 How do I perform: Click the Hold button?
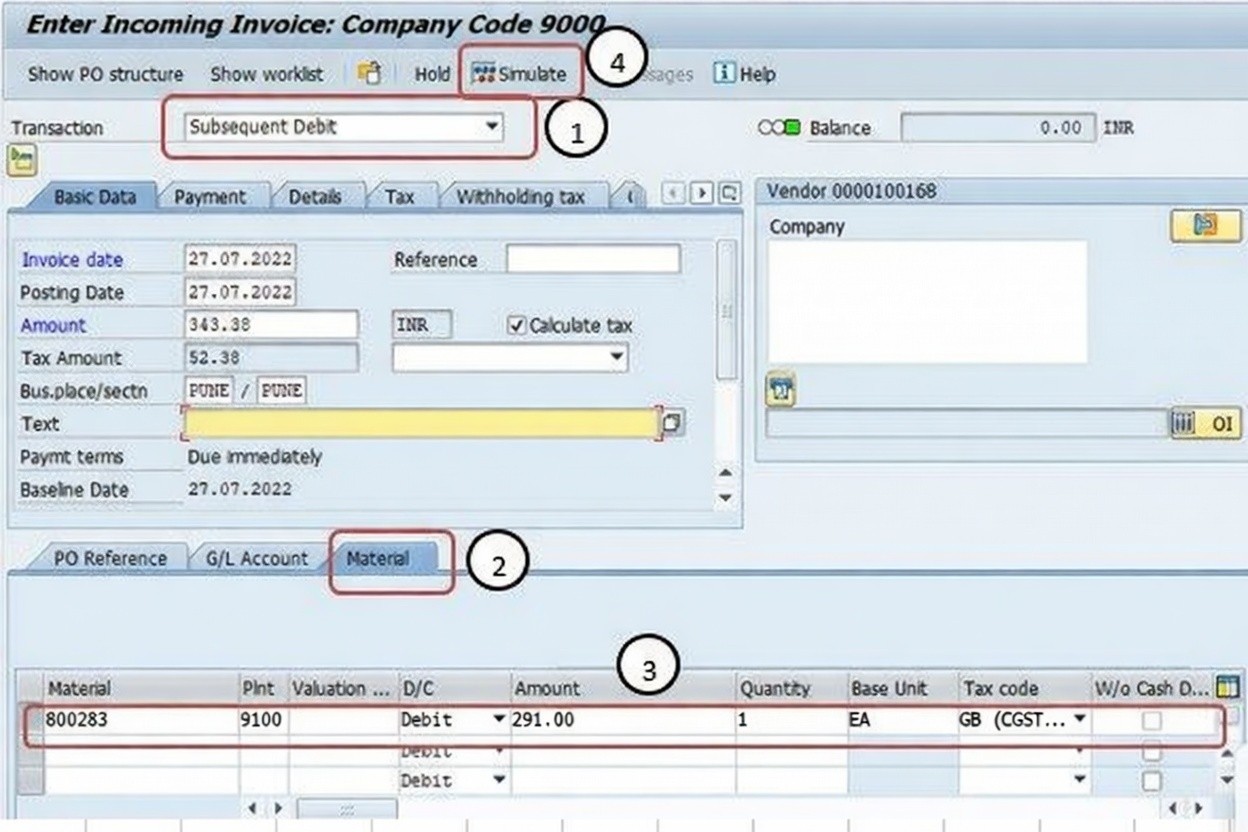432,74
